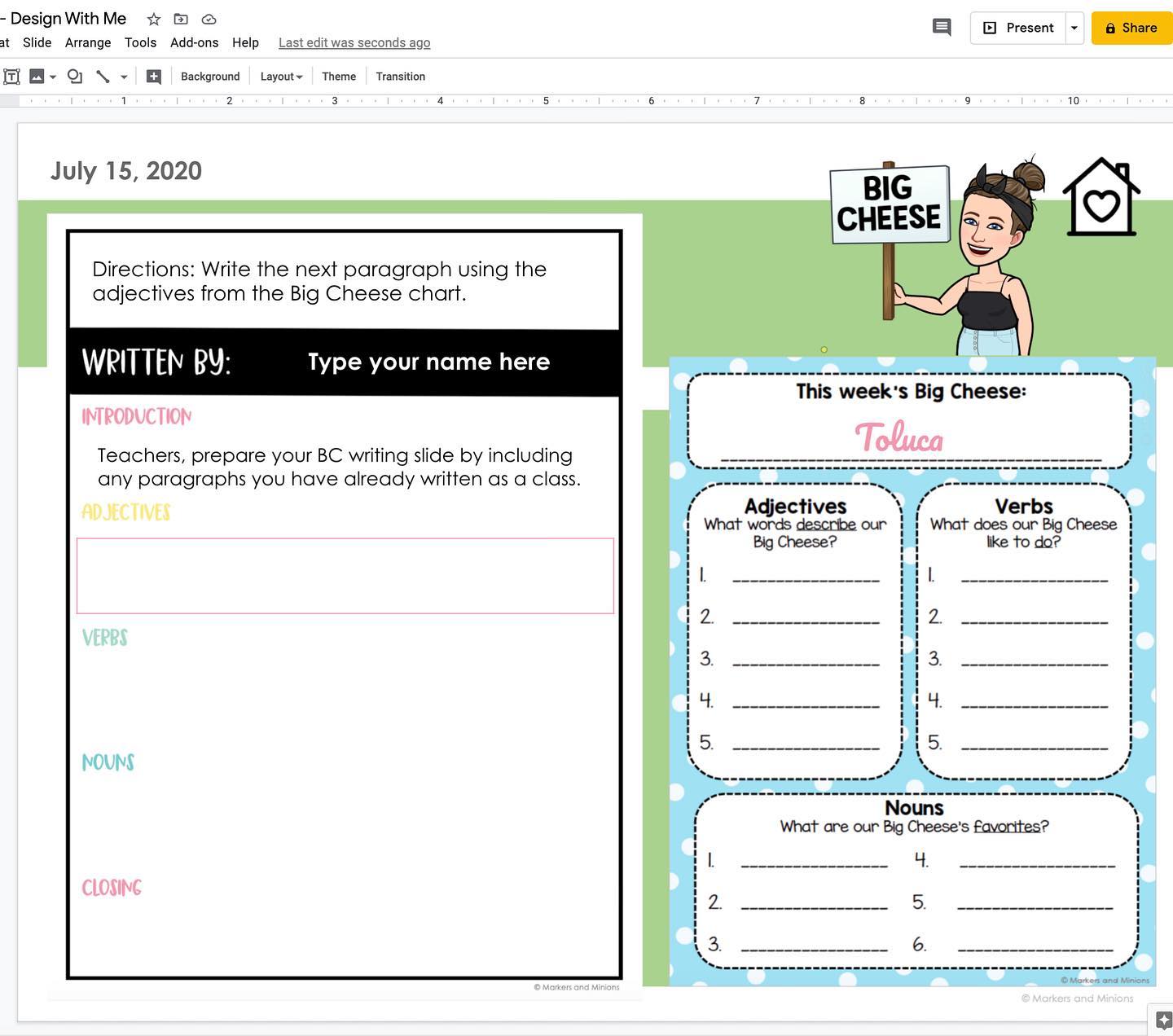Click the Background button
1173x1036 pixels.
[210, 77]
